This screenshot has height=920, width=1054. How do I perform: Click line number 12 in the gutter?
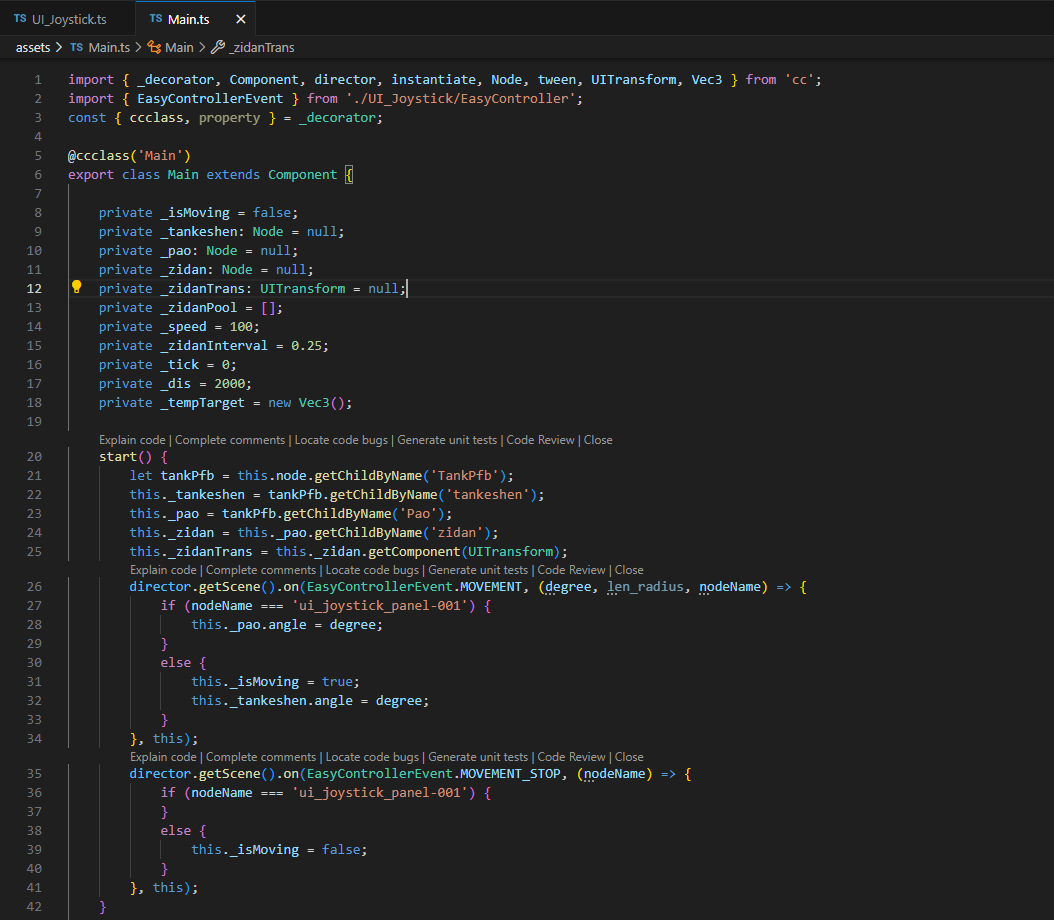pos(34,288)
